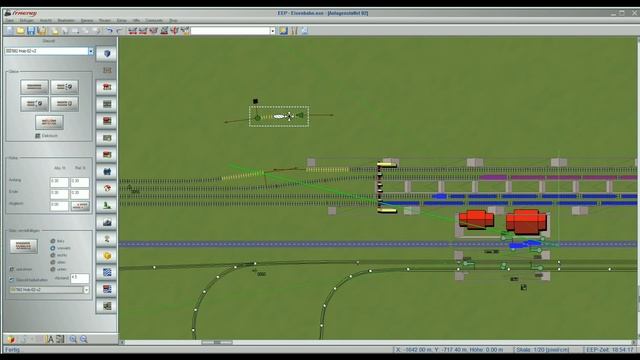Screen dimensions: 640x360
Task: Click the large red building on the right
Action: (x=526, y=222)
